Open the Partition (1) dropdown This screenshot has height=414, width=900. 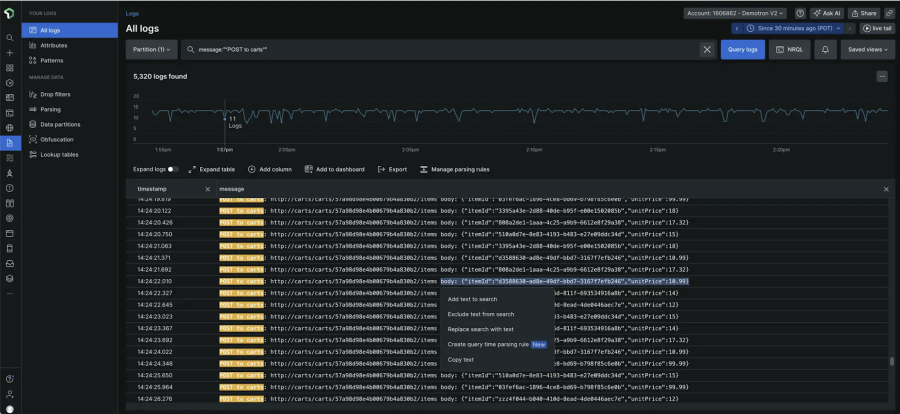[152, 50]
